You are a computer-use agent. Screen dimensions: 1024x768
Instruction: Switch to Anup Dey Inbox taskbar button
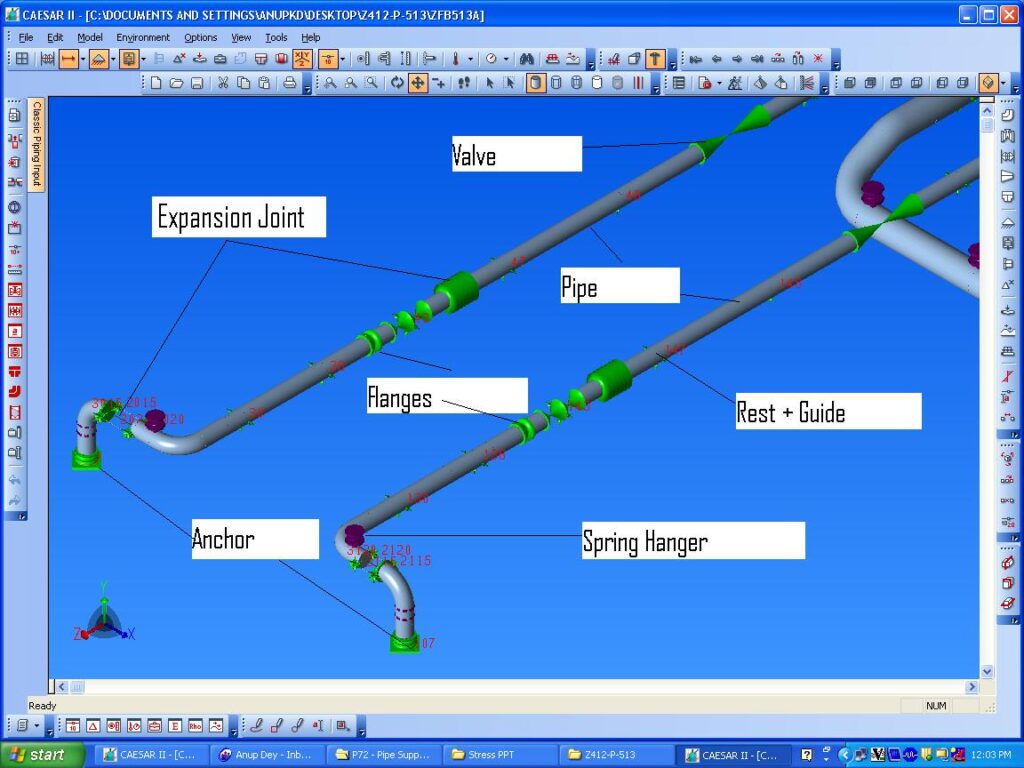click(267, 755)
